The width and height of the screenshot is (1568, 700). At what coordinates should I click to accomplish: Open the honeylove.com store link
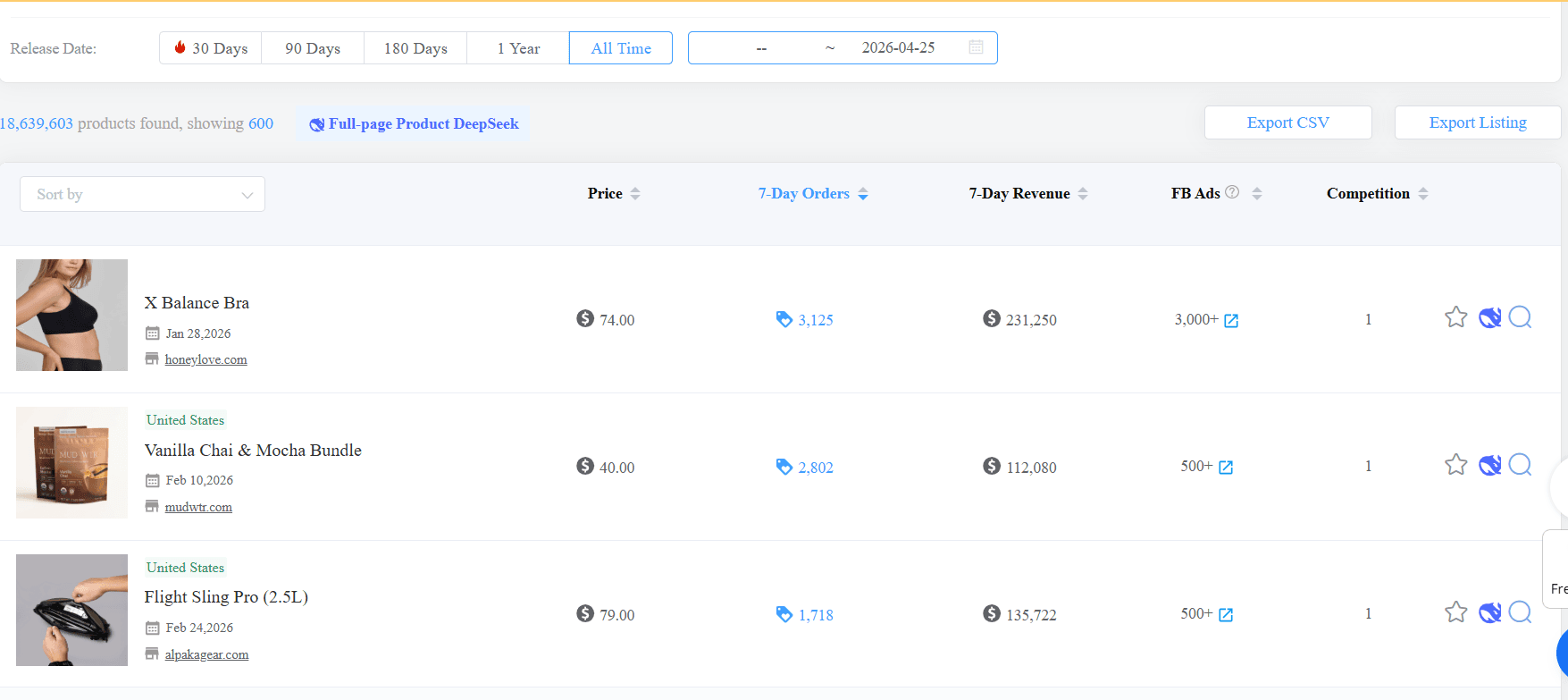click(205, 359)
